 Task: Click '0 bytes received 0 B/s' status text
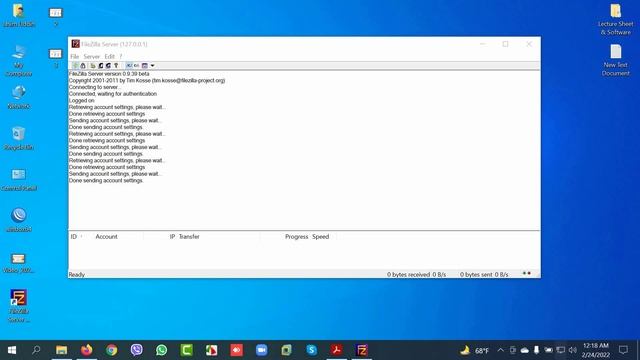(x=416, y=275)
